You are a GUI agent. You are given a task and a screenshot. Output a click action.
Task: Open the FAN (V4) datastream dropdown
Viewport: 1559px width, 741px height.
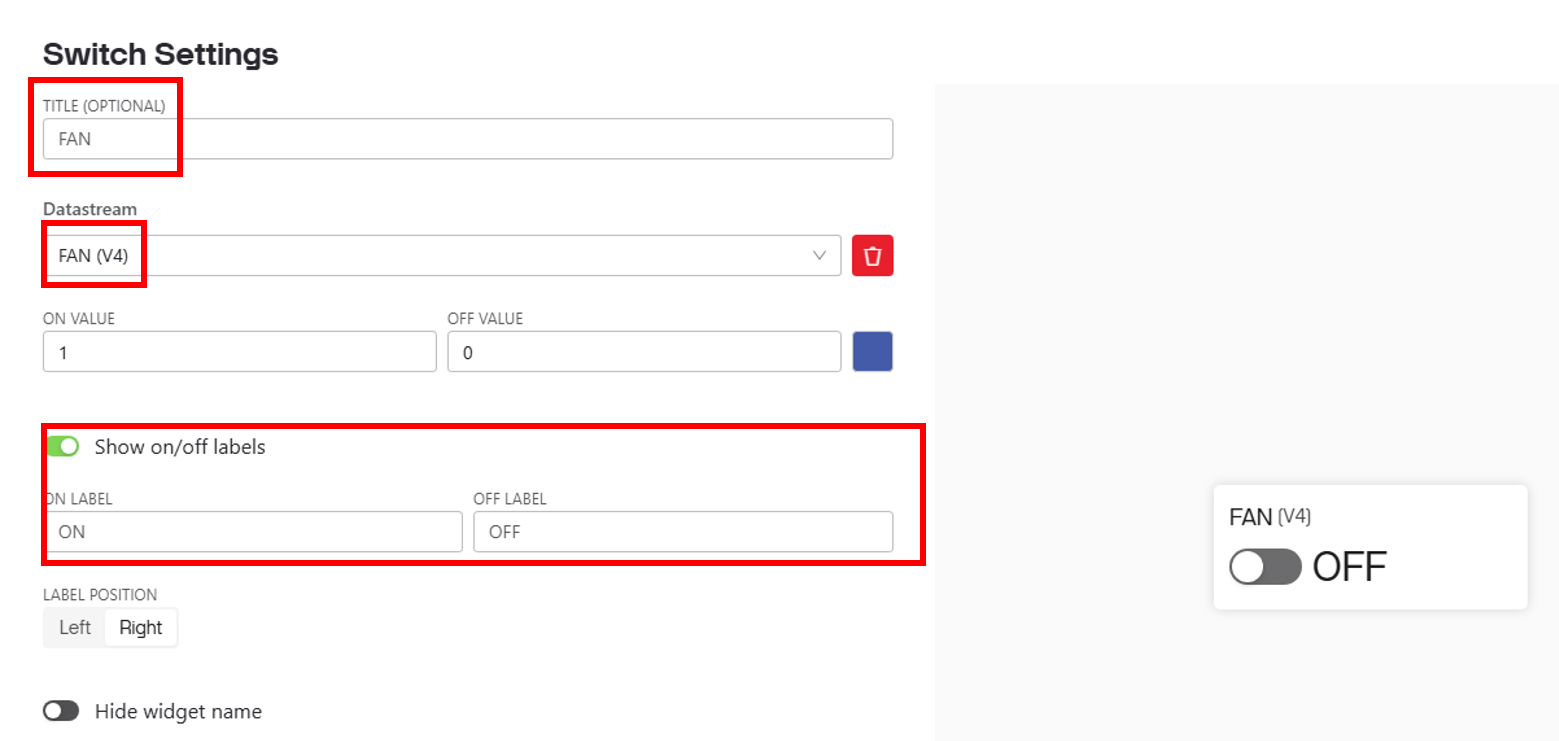[442, 256]
